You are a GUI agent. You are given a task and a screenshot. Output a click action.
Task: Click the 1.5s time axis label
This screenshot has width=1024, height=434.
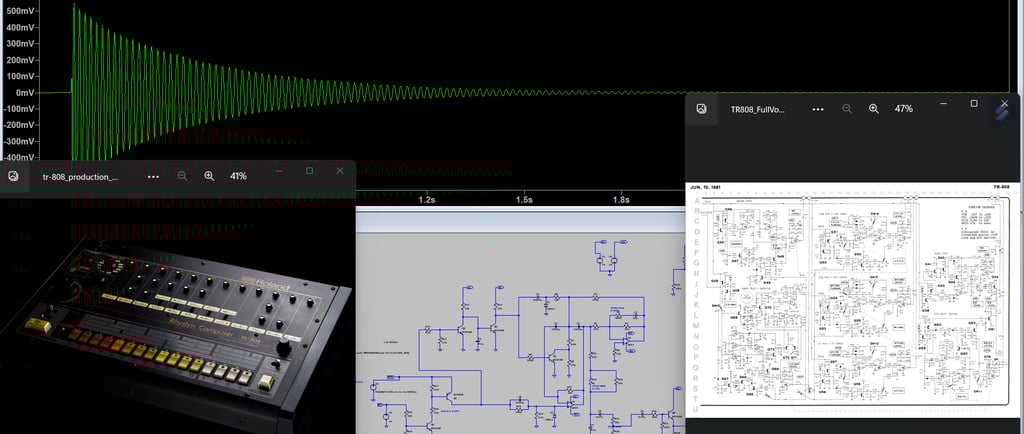click(x=524, y=200)
